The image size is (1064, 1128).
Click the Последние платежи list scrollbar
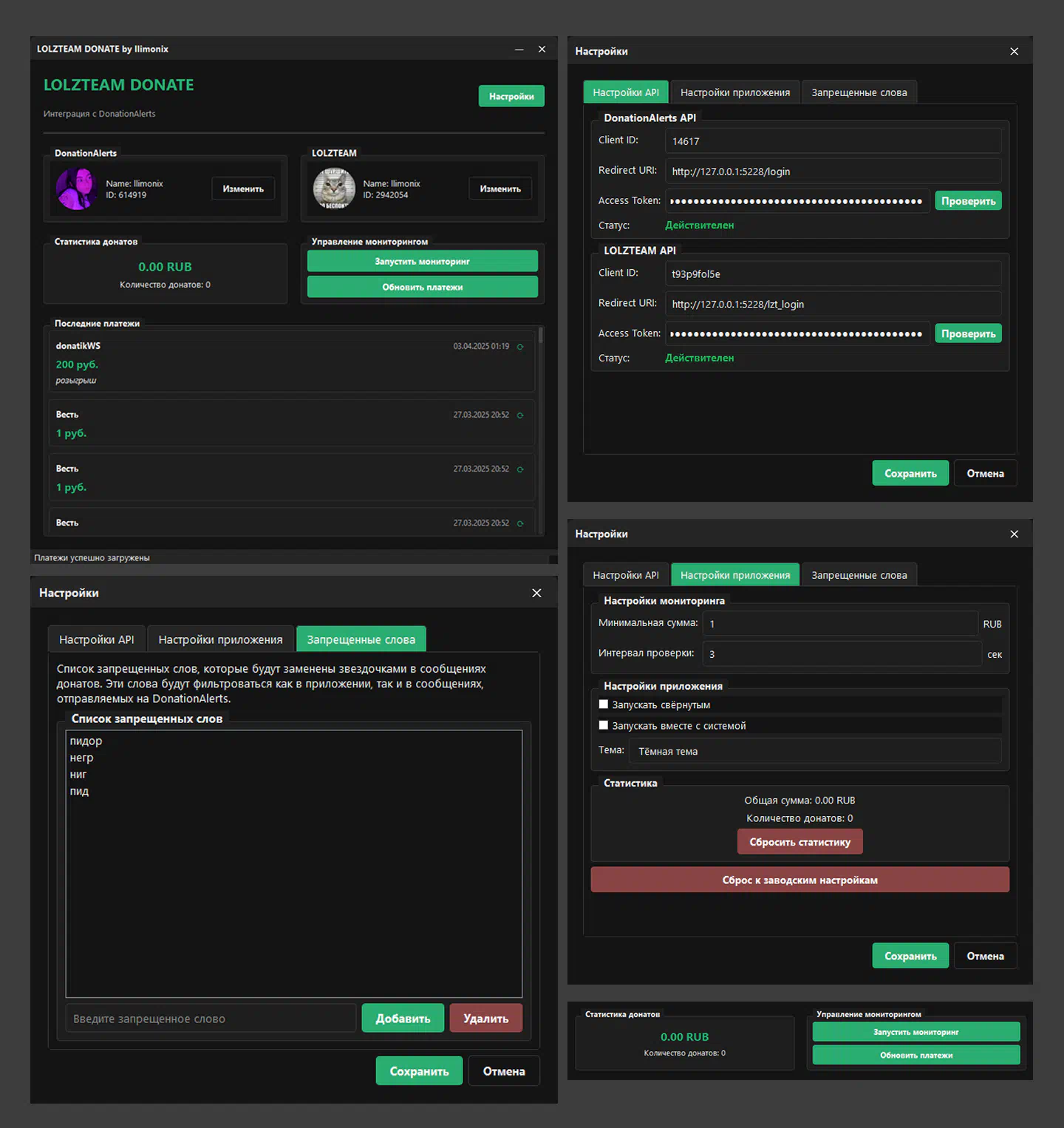[x=541, y=336]
